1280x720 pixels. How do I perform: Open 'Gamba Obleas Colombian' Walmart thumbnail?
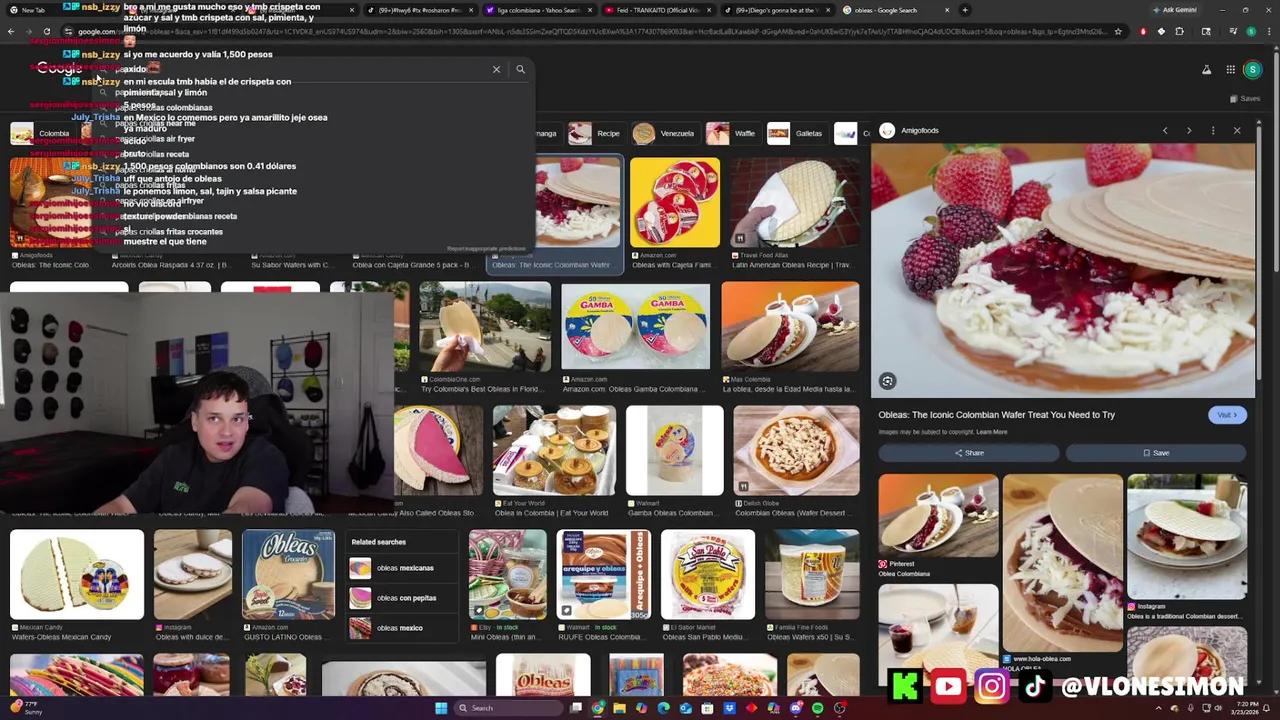(674, 450)
